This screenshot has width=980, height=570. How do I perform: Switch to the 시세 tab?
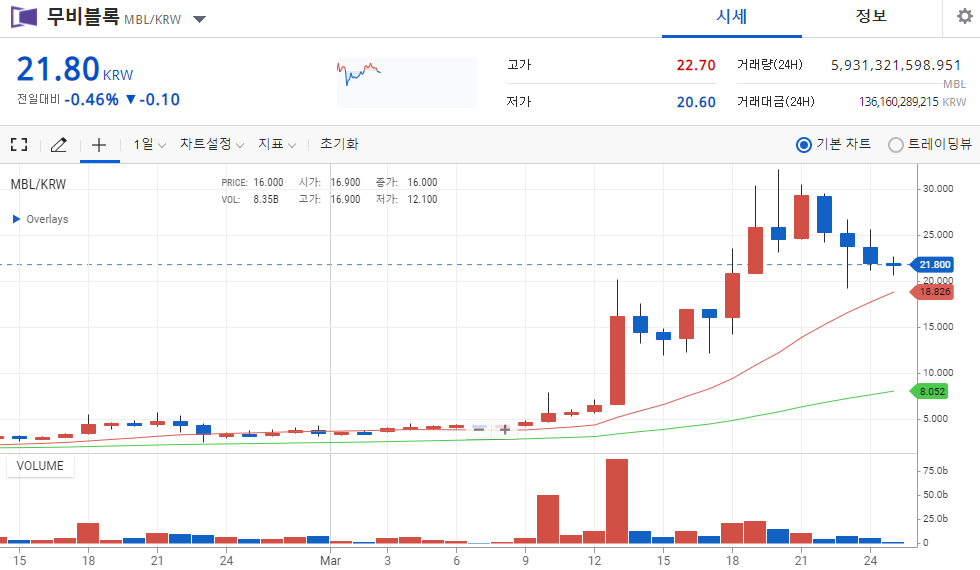click(731, 17)
